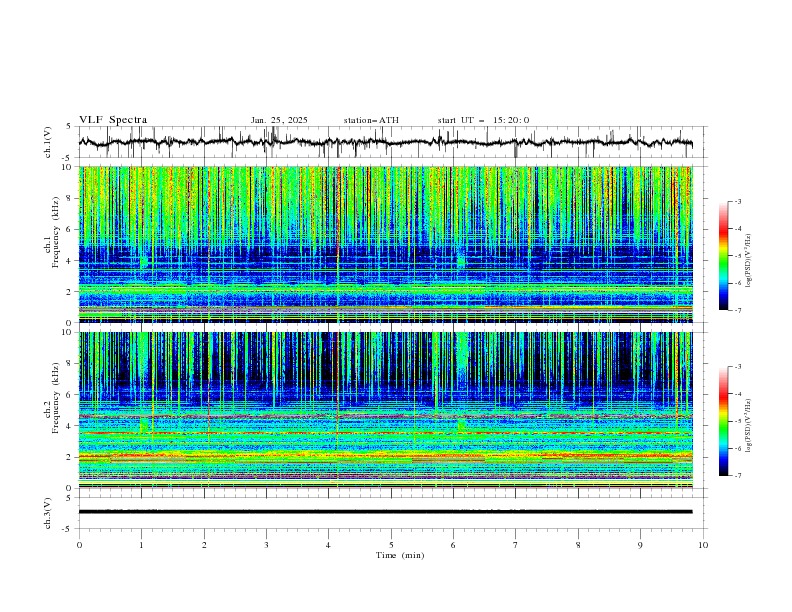The image size is (792, 612).
Task: Click the ch.2 spectrogram panel
Action: coord(385,410)
